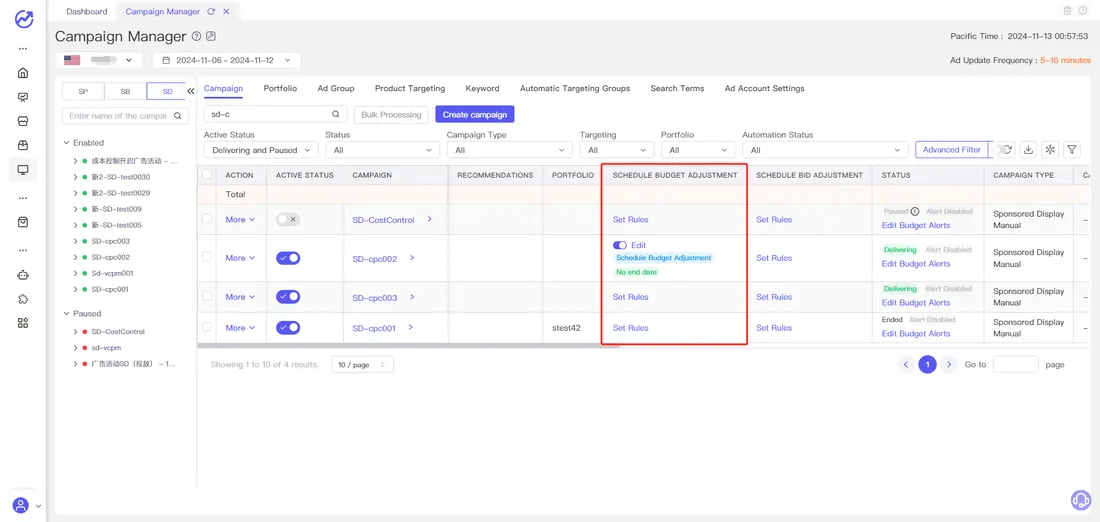The image size is (1100, 522).
Task: Switch to the Ad Group tab
Action: (x=335, y=88)
